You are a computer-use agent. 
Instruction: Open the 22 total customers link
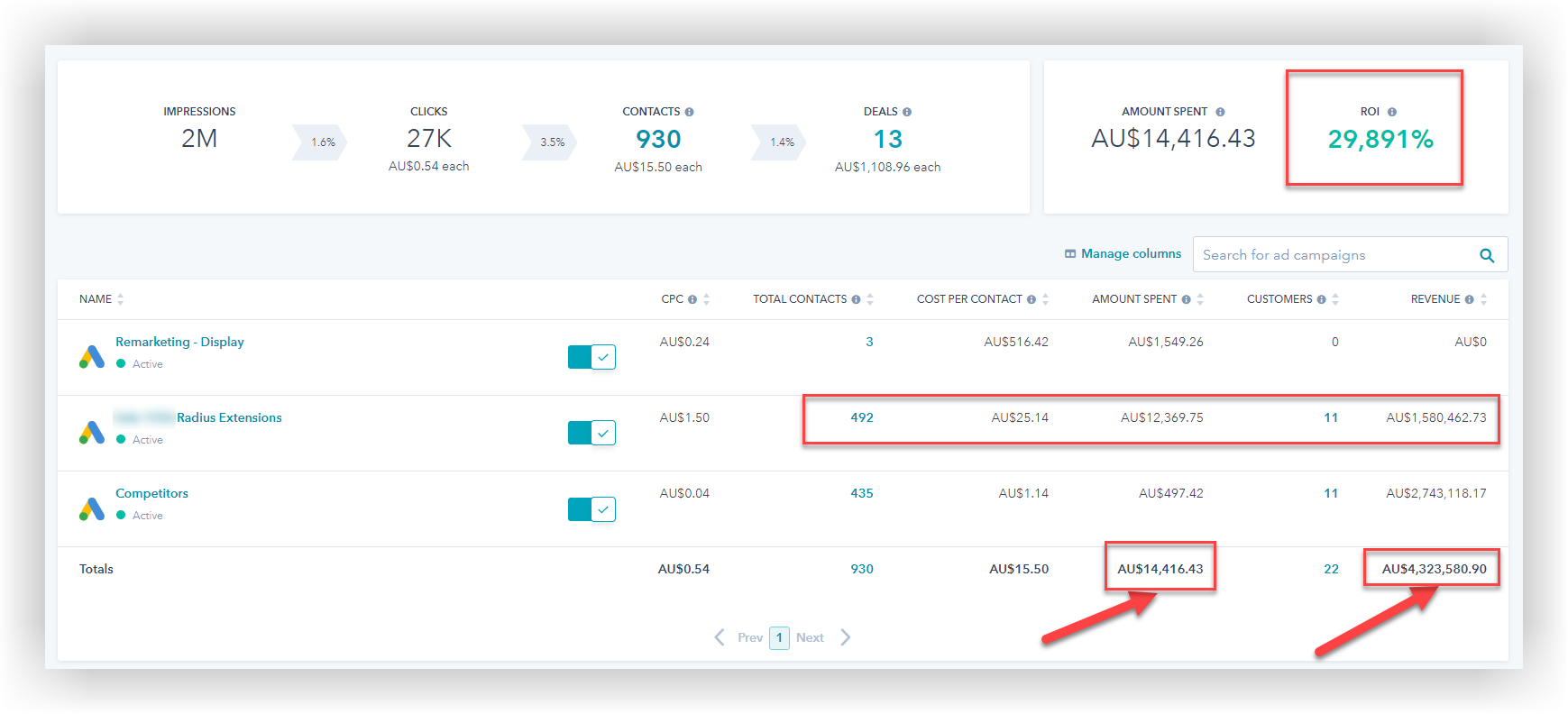[1331, 569]
